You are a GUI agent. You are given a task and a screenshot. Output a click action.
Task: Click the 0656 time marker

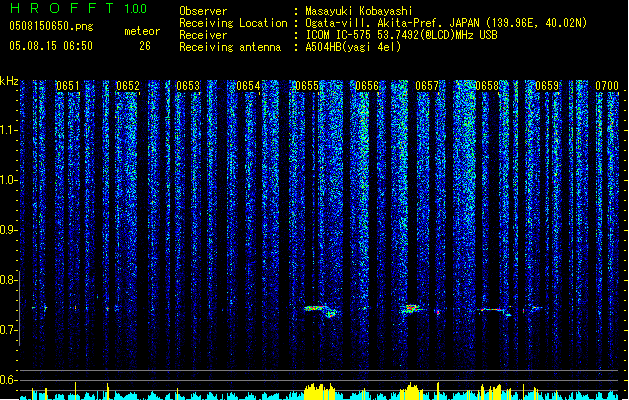pyautogui.click(x=367, y=86)
